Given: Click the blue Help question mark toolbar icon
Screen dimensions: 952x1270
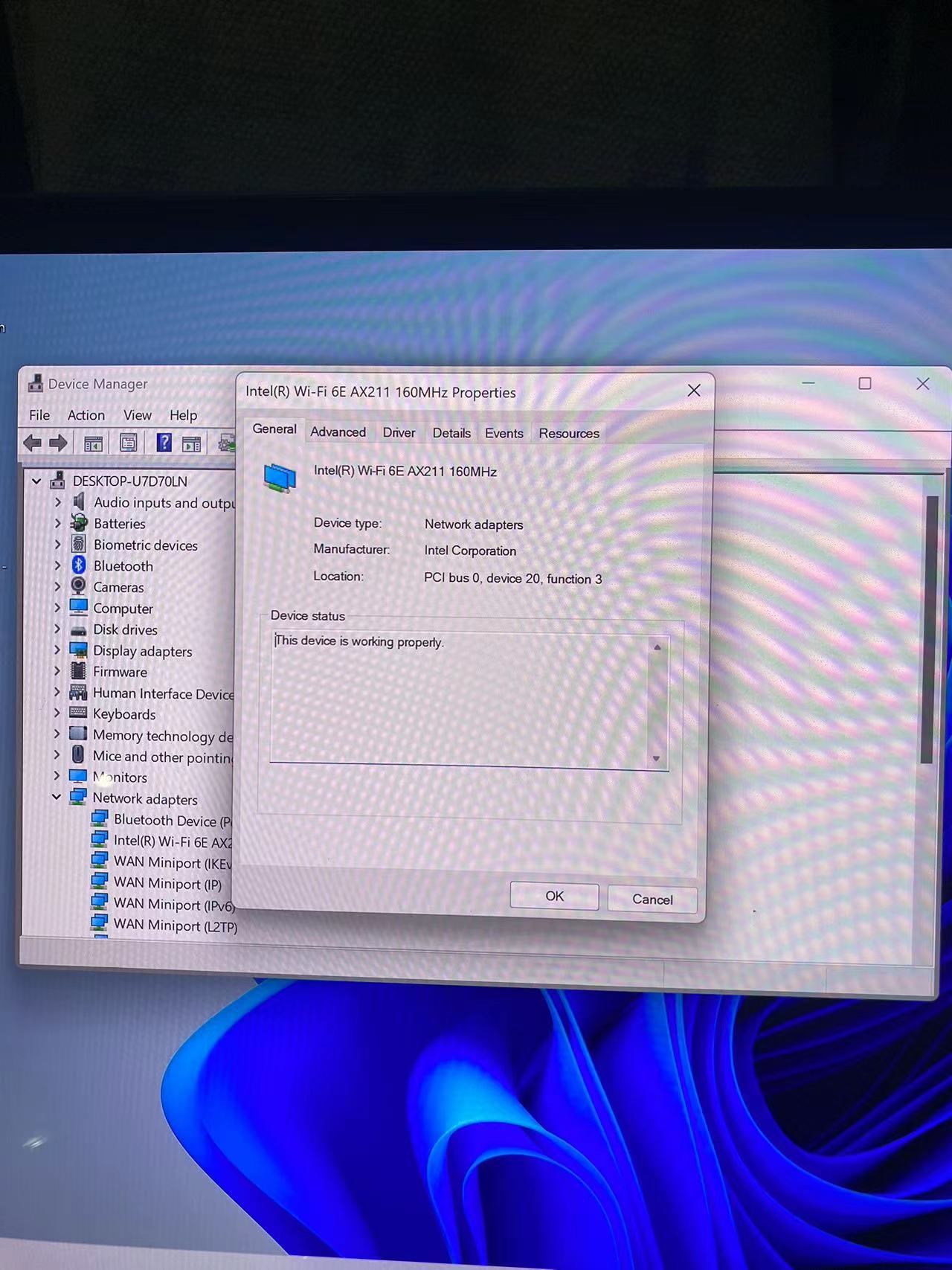Looking at the screenshot, I should [164, 443].
